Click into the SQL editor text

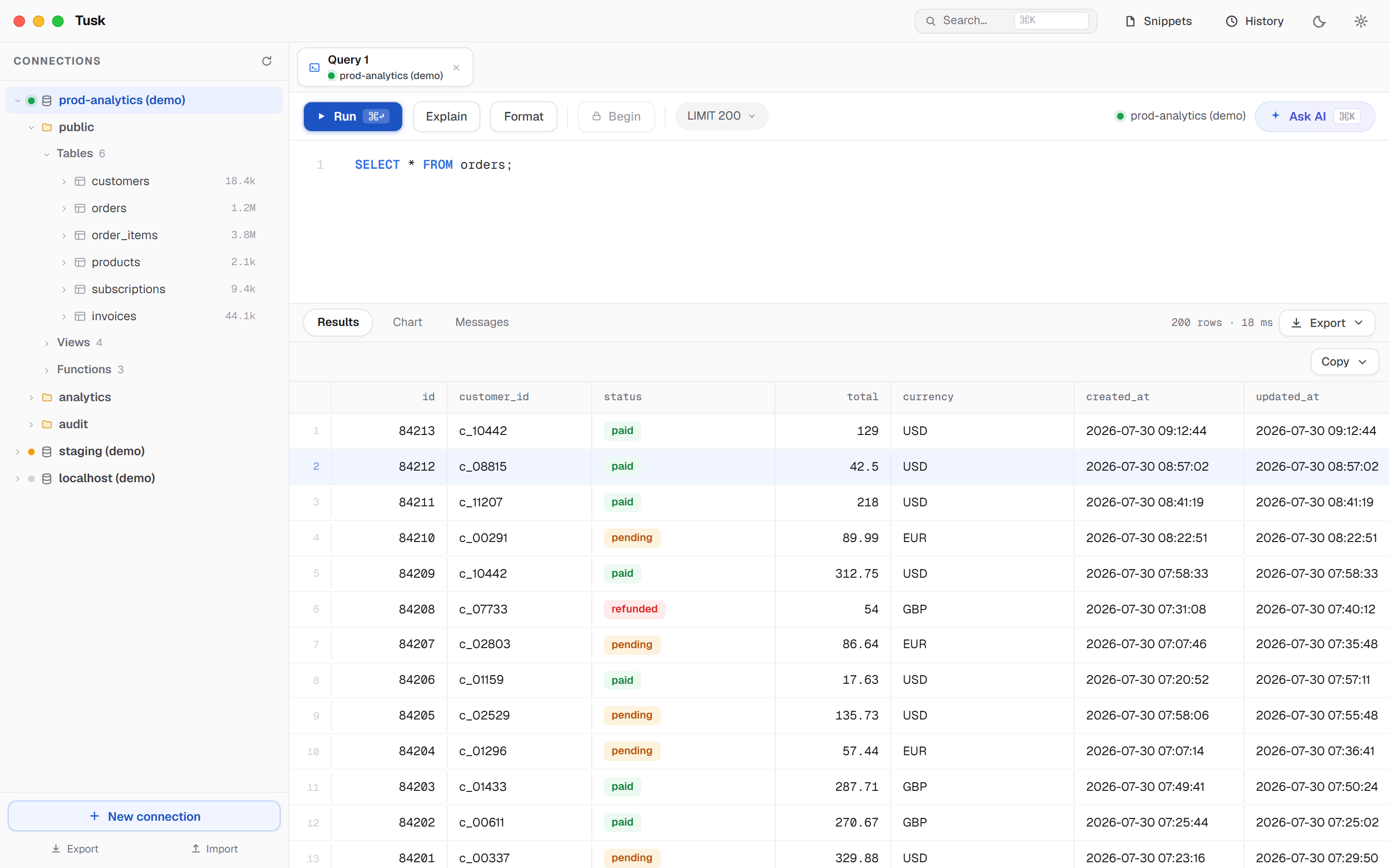click(x=434, y=165)
